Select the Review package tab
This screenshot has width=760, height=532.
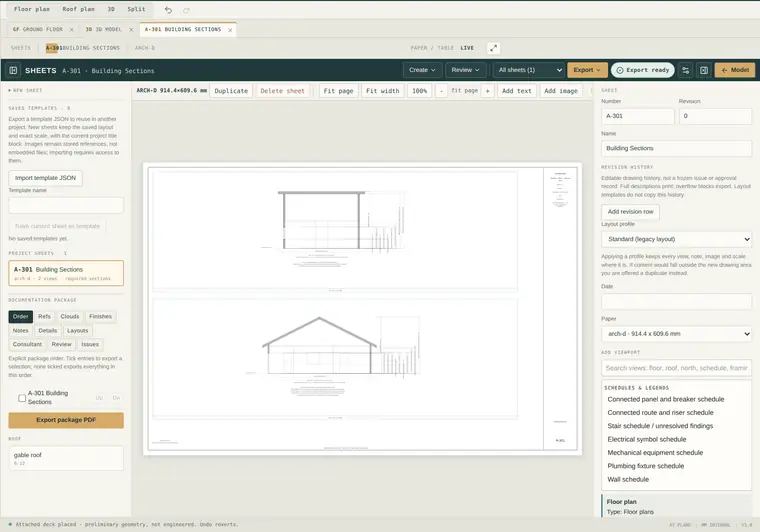tap(62, 344)
